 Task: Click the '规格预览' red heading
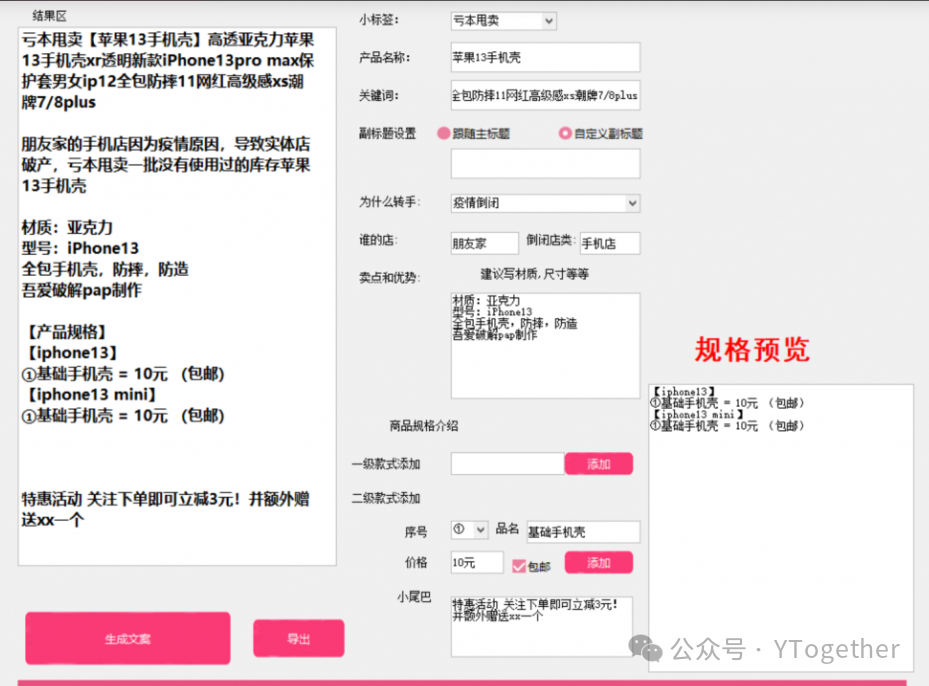coord(752,349)
